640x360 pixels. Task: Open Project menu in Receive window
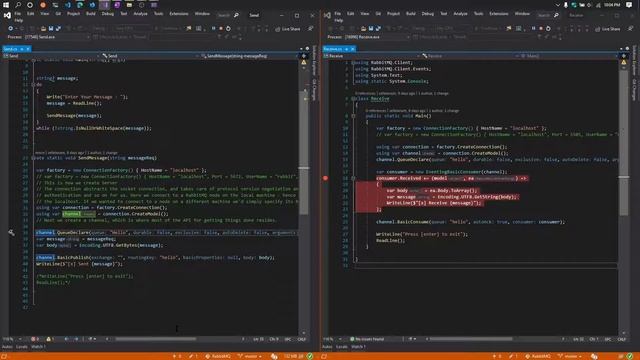click(x=393, y=13)
